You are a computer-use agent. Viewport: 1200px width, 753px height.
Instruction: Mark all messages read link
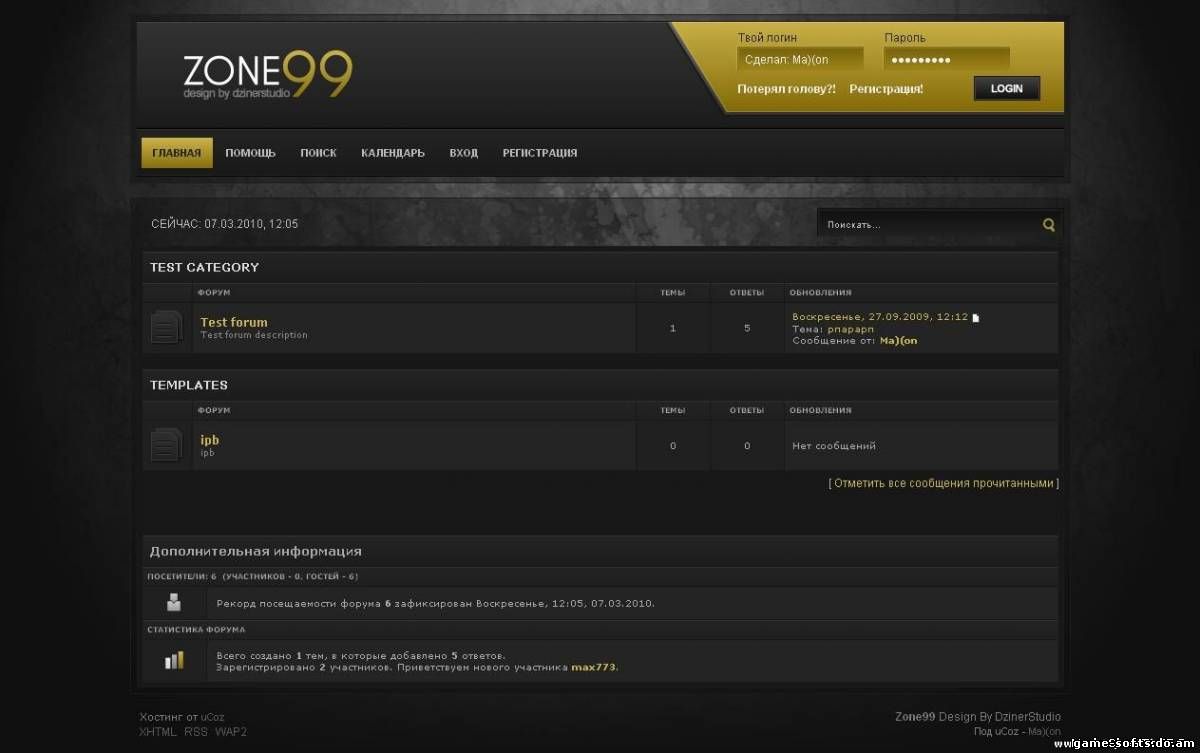tap(944, 483)
